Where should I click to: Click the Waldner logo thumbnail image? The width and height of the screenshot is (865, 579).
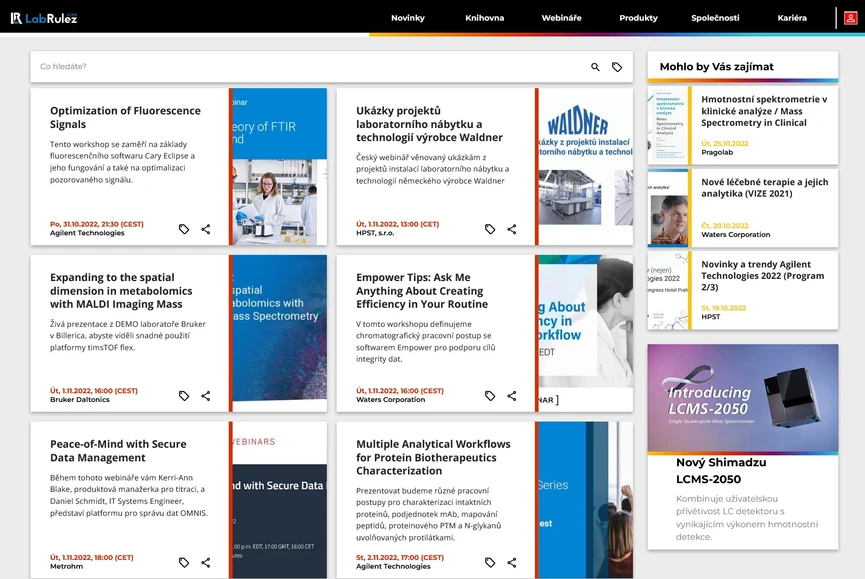tap(585, 167)
